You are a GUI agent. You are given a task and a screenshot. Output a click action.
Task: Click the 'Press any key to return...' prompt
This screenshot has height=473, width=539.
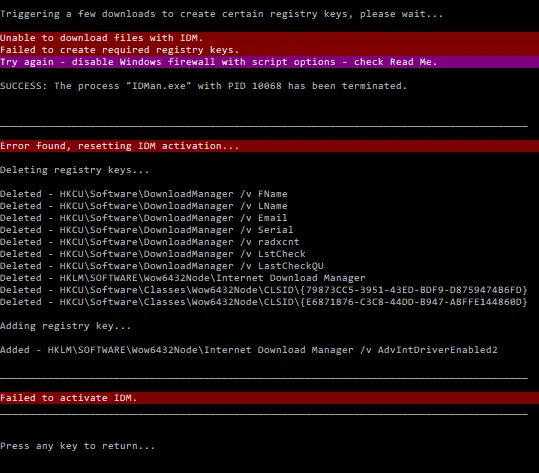coord(77,446)
